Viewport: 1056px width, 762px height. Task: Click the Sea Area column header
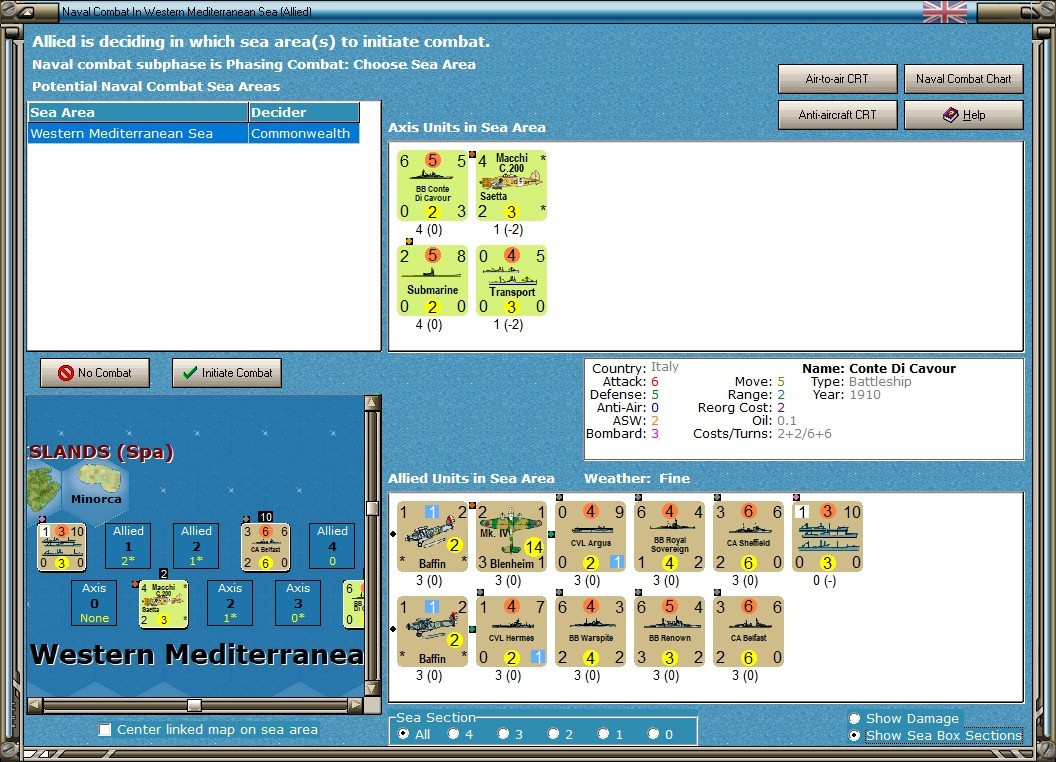point(138,113)
